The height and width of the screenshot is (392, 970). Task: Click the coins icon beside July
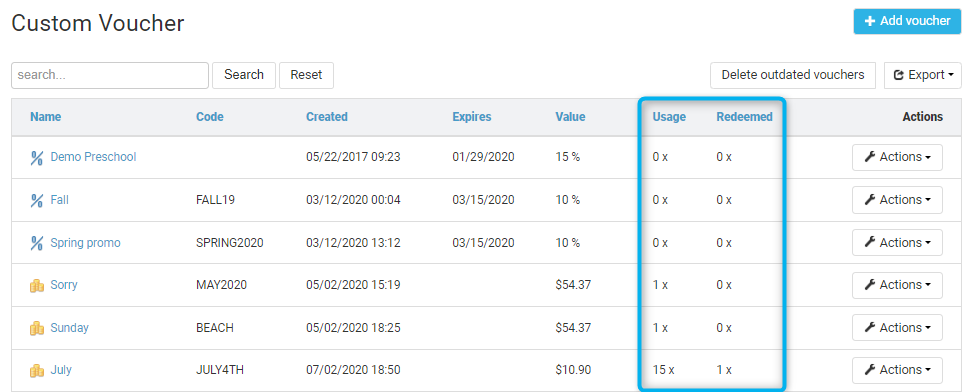pos(37,370)
